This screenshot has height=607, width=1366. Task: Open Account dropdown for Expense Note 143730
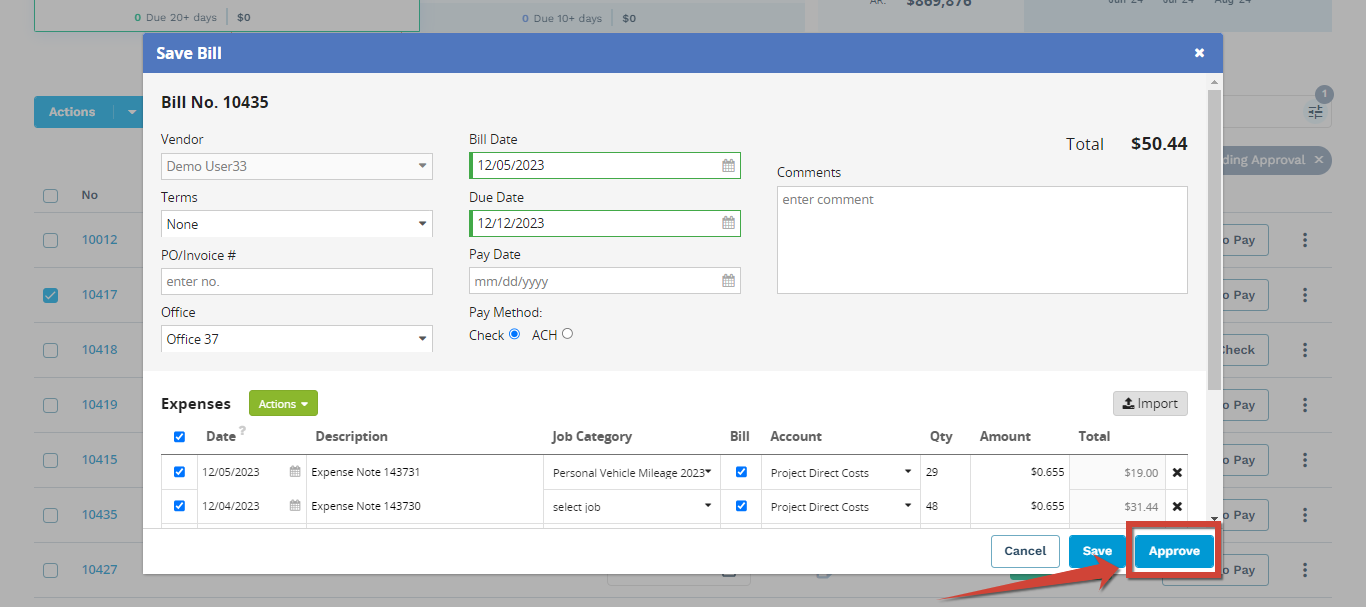(x=841, y=507)
